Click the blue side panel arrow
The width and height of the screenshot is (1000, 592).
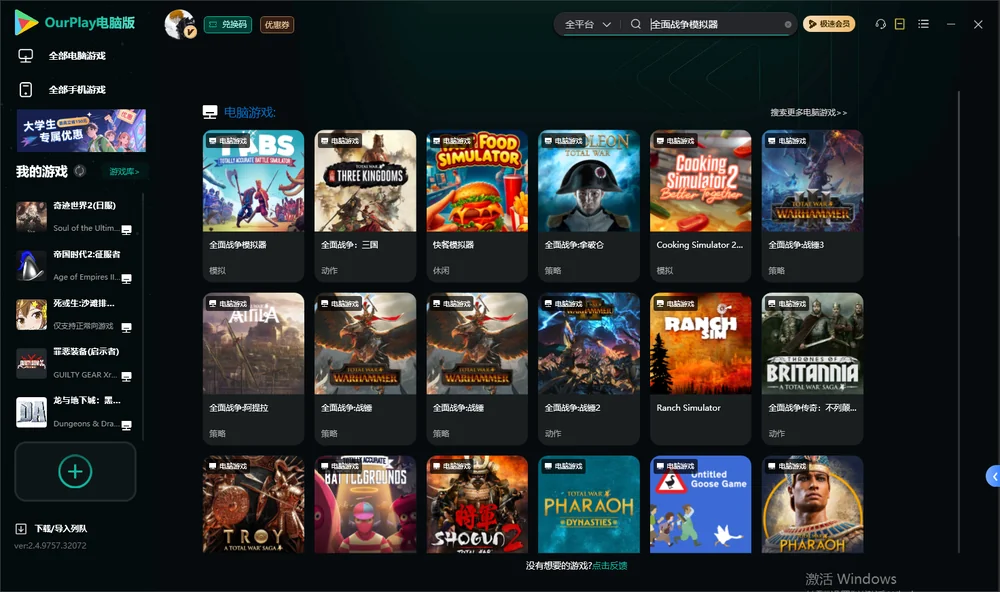pyautogui.click(x=993, y=476)
